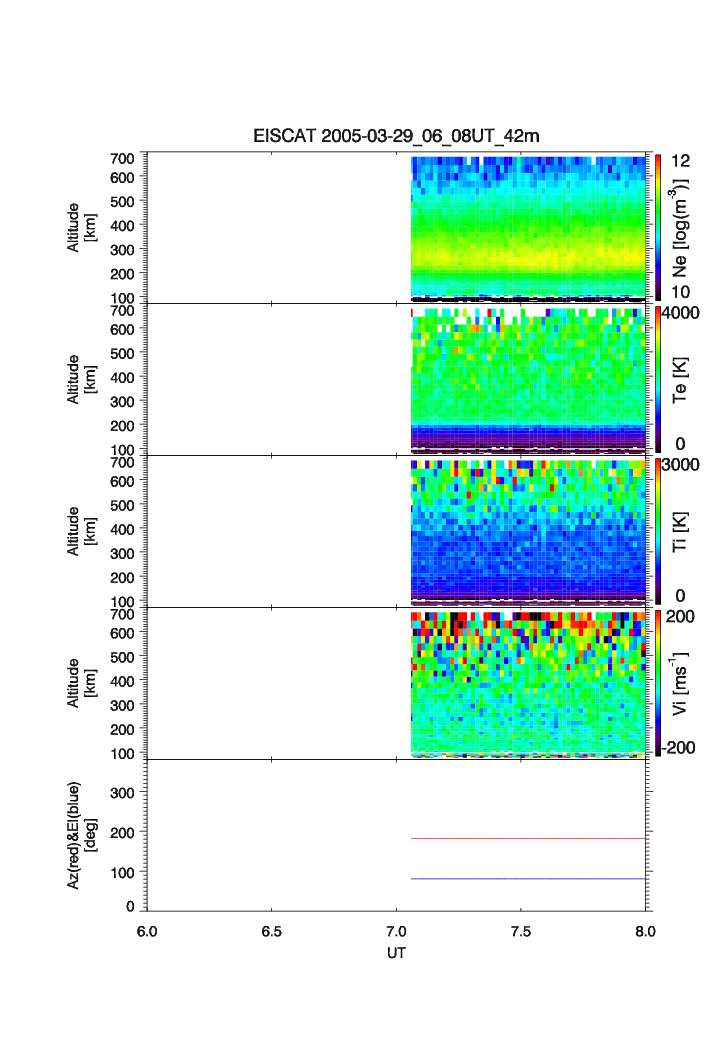The image size is (708, 1063).
Task: Click the Ti [K] colorbar label
Action: tap(681, 531)
